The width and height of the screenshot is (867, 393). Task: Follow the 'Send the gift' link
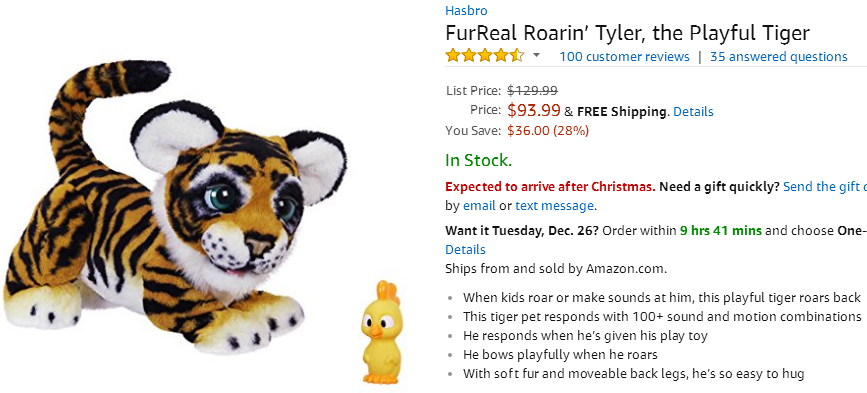(x=824, y=187)
